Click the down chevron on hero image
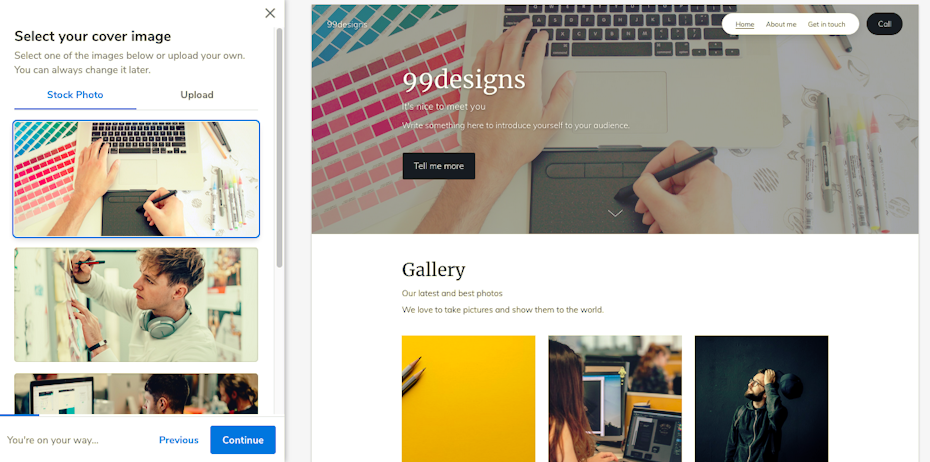 [615, 213]
